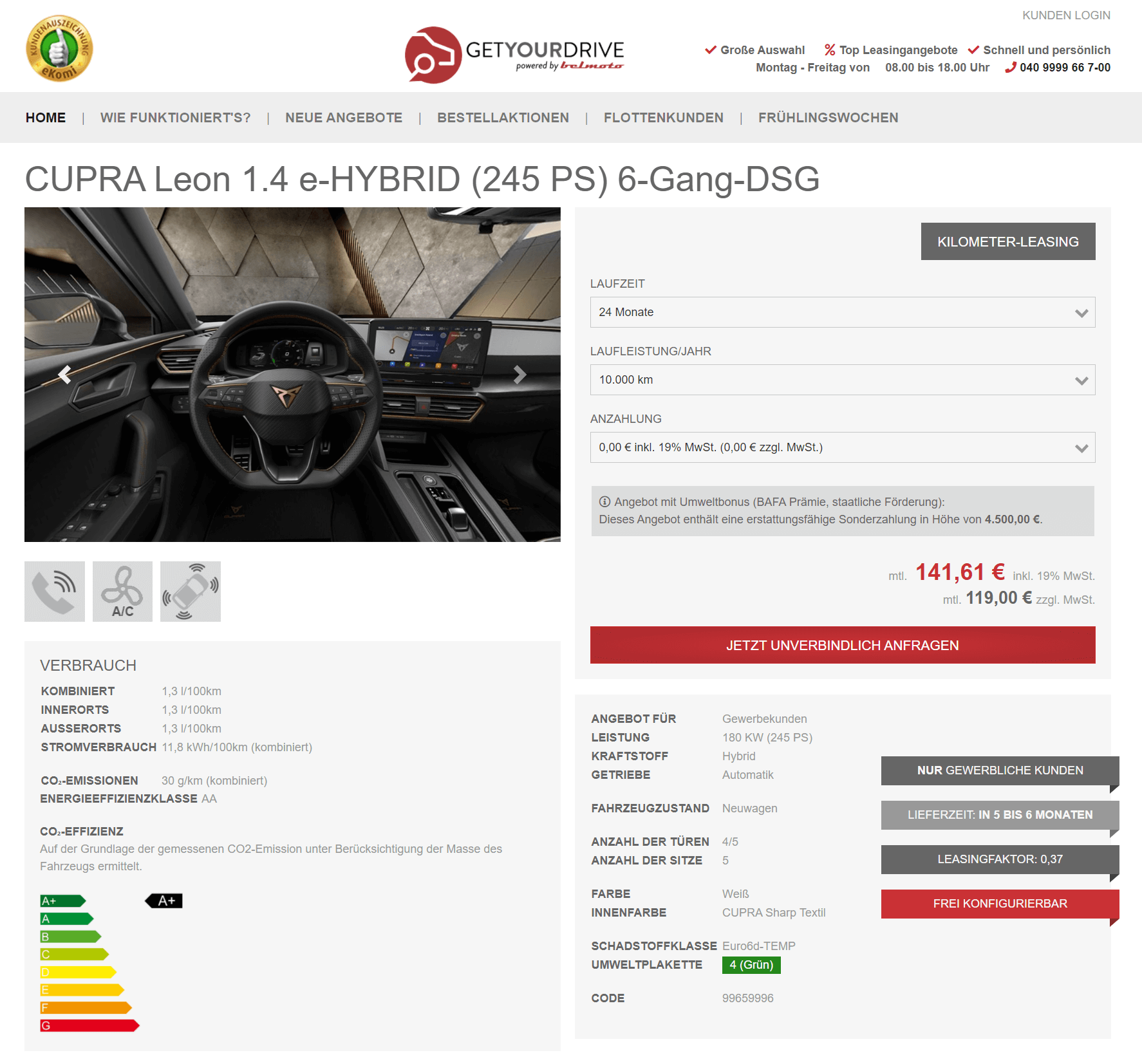Open the Laufleistung 10.000 km dropdown
The width and height of the screenshot is (1142, 1064).
point(843,380)
